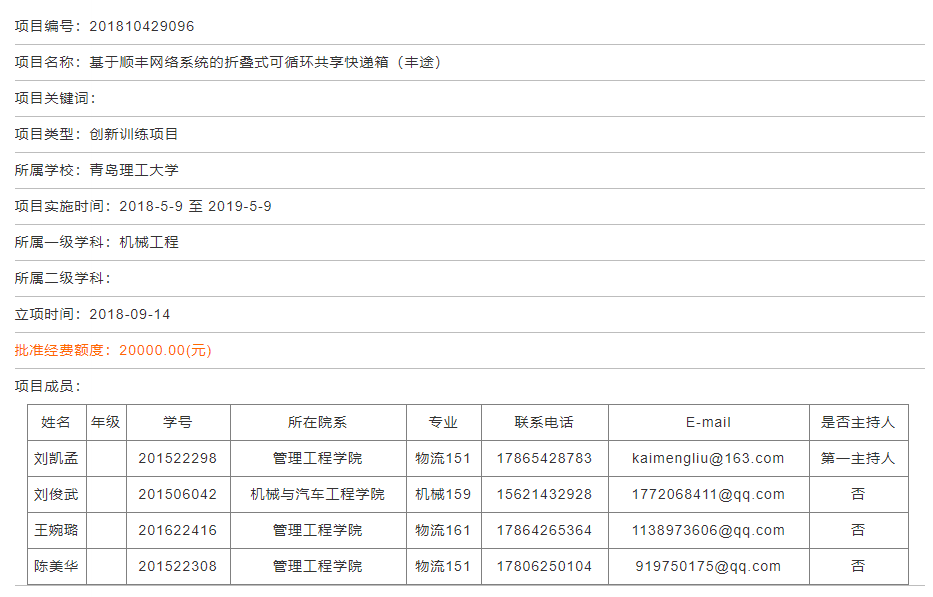Click the approval date 2018-09-14
Screen dimensions: 933x597
pyautogui.click(x=130, y=314)
